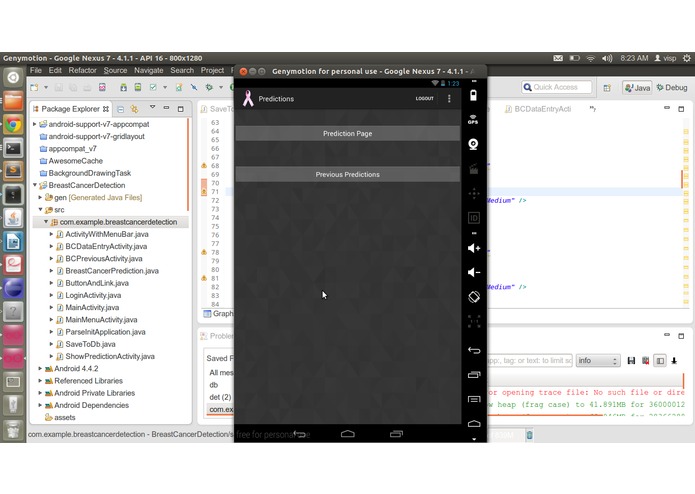The width and height of the screenshot is (695, 494).
Task: Collapse src folder
Action: coord(40,210)
